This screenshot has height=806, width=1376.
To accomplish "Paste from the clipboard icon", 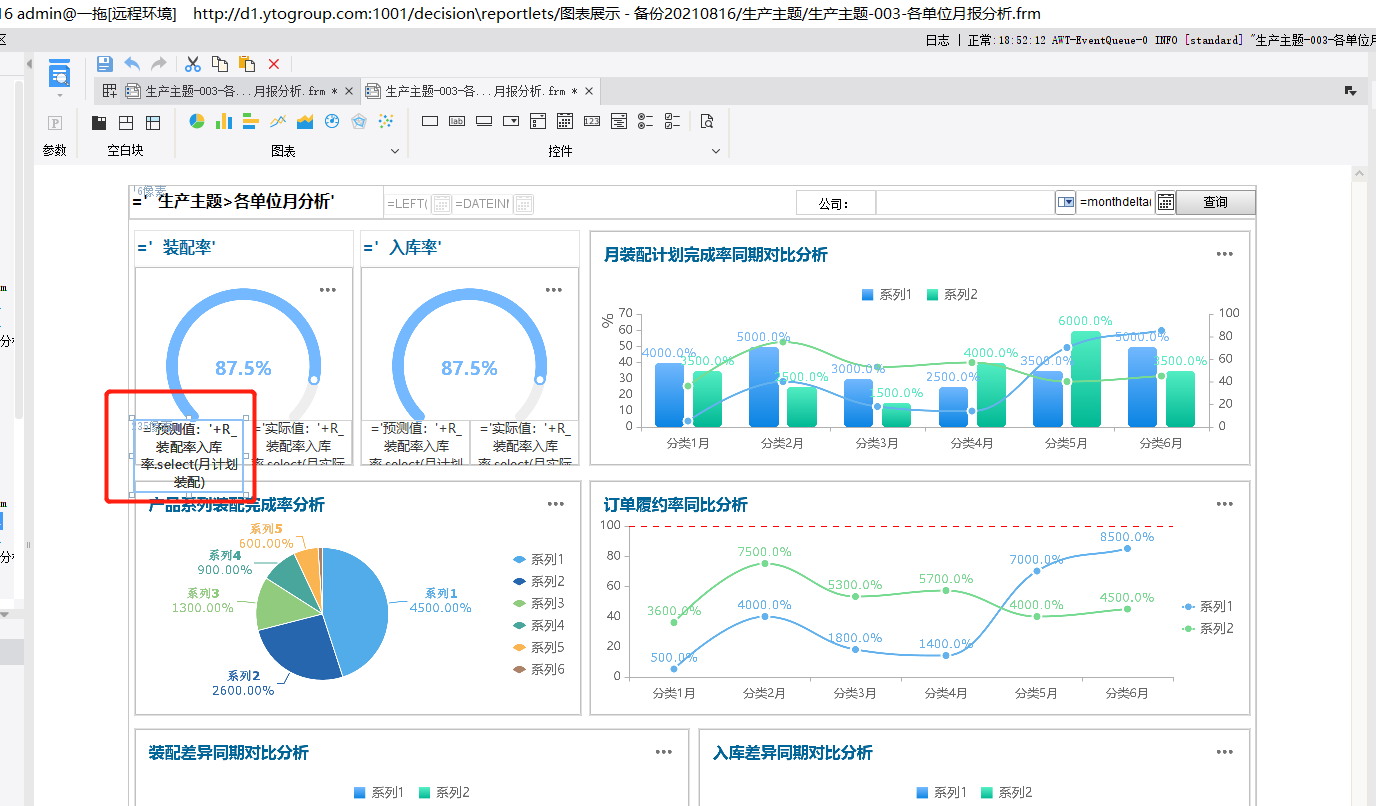I will pos(247,64).
